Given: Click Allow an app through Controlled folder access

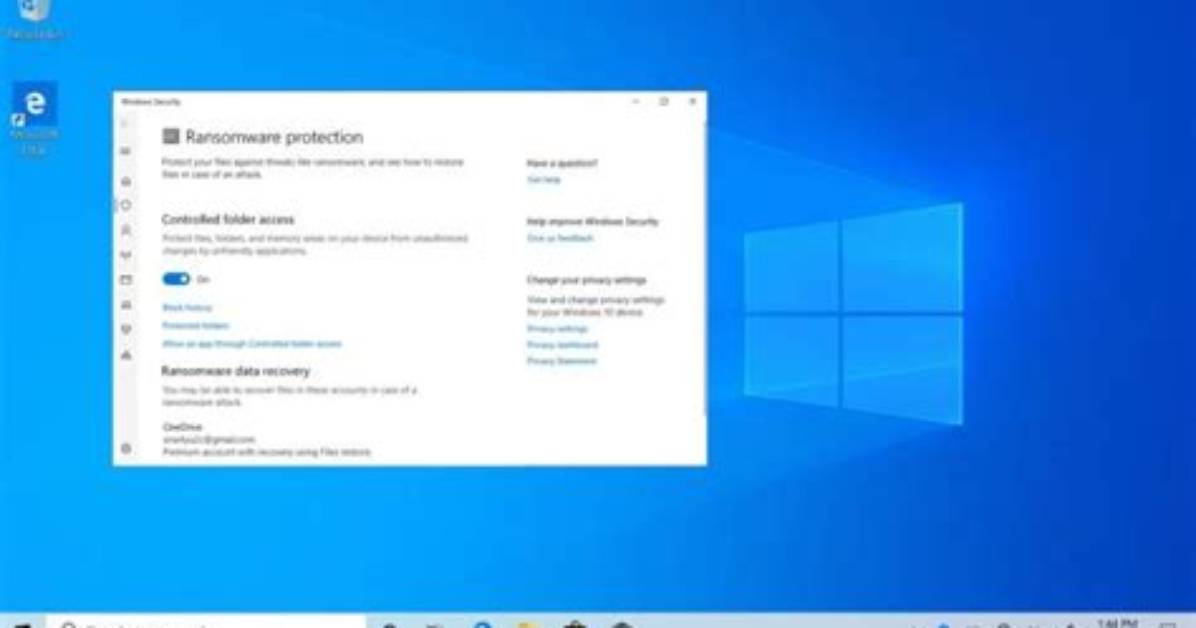Looking at the screenshot, I should pos(252,344).
